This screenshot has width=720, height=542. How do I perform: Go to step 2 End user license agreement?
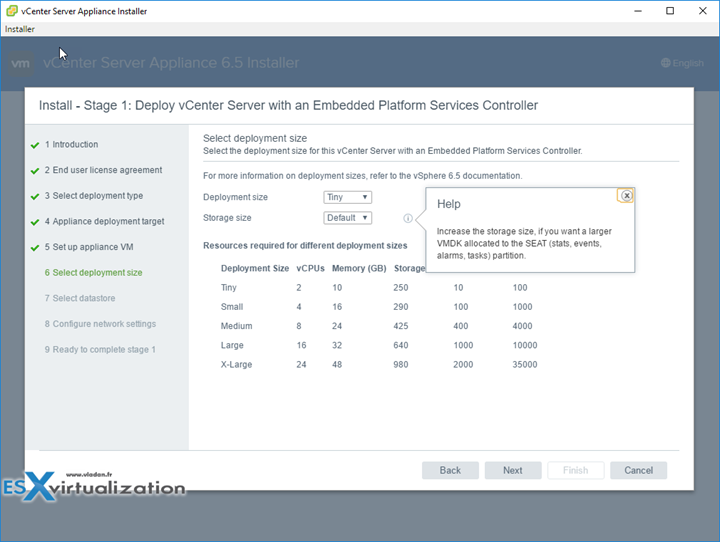tap(103, 170)
